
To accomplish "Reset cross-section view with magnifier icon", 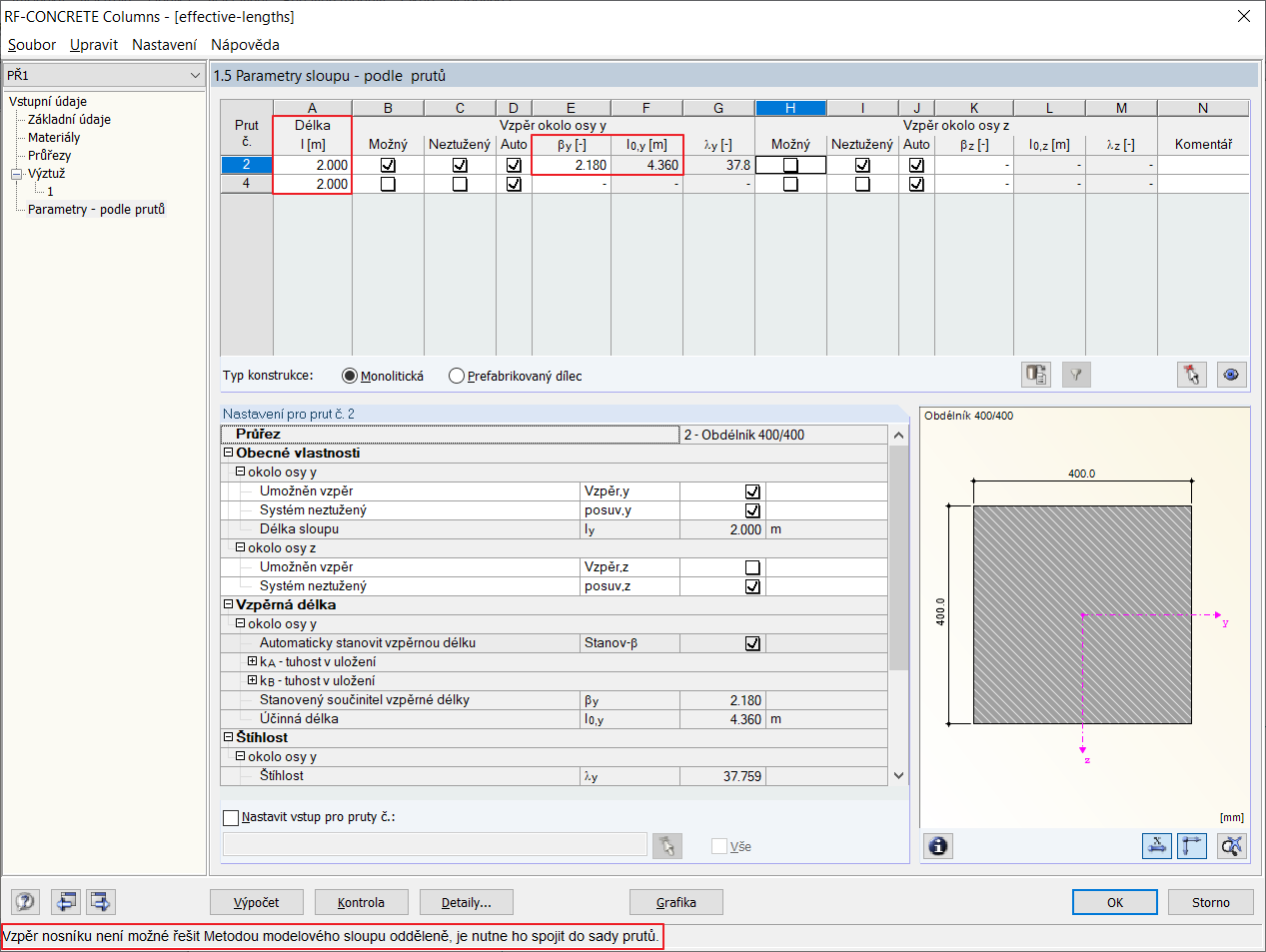I will pyautogui.click(x=1232, y=846).
